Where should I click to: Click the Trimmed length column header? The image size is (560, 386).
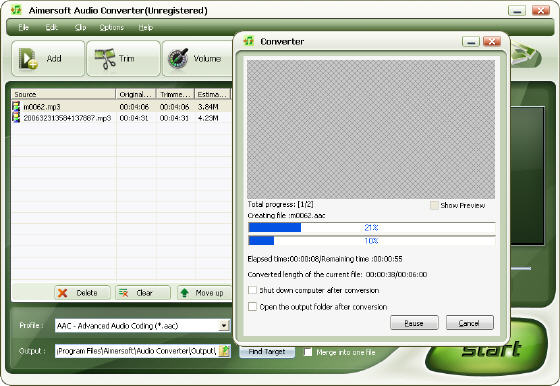coord(175,94)
